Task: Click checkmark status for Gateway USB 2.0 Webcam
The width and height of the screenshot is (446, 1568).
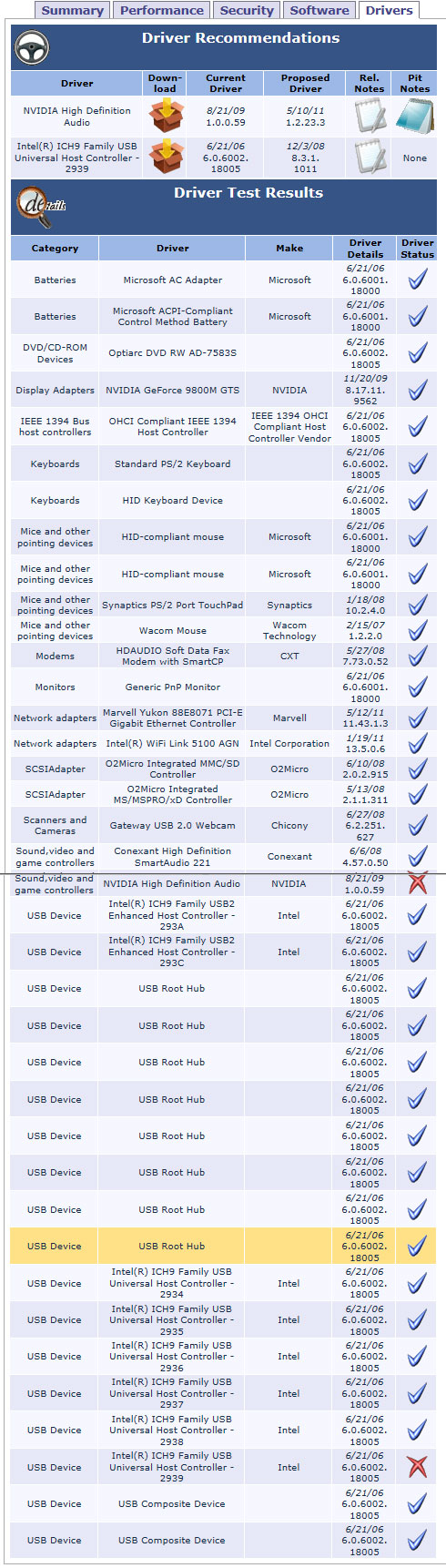Action: (418, 826)
